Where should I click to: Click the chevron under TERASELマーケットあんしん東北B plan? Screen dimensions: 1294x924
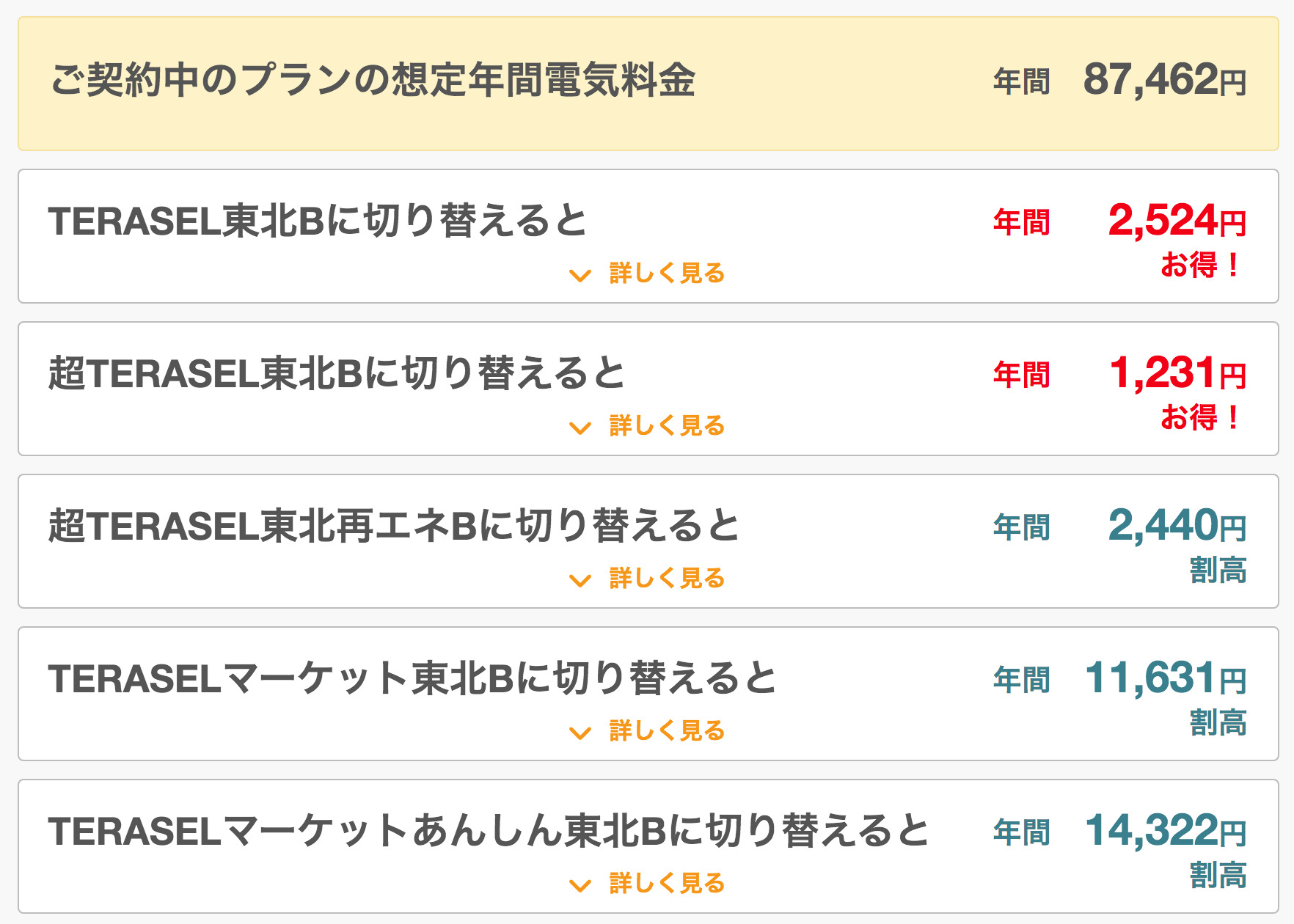(x=580, y=886)
